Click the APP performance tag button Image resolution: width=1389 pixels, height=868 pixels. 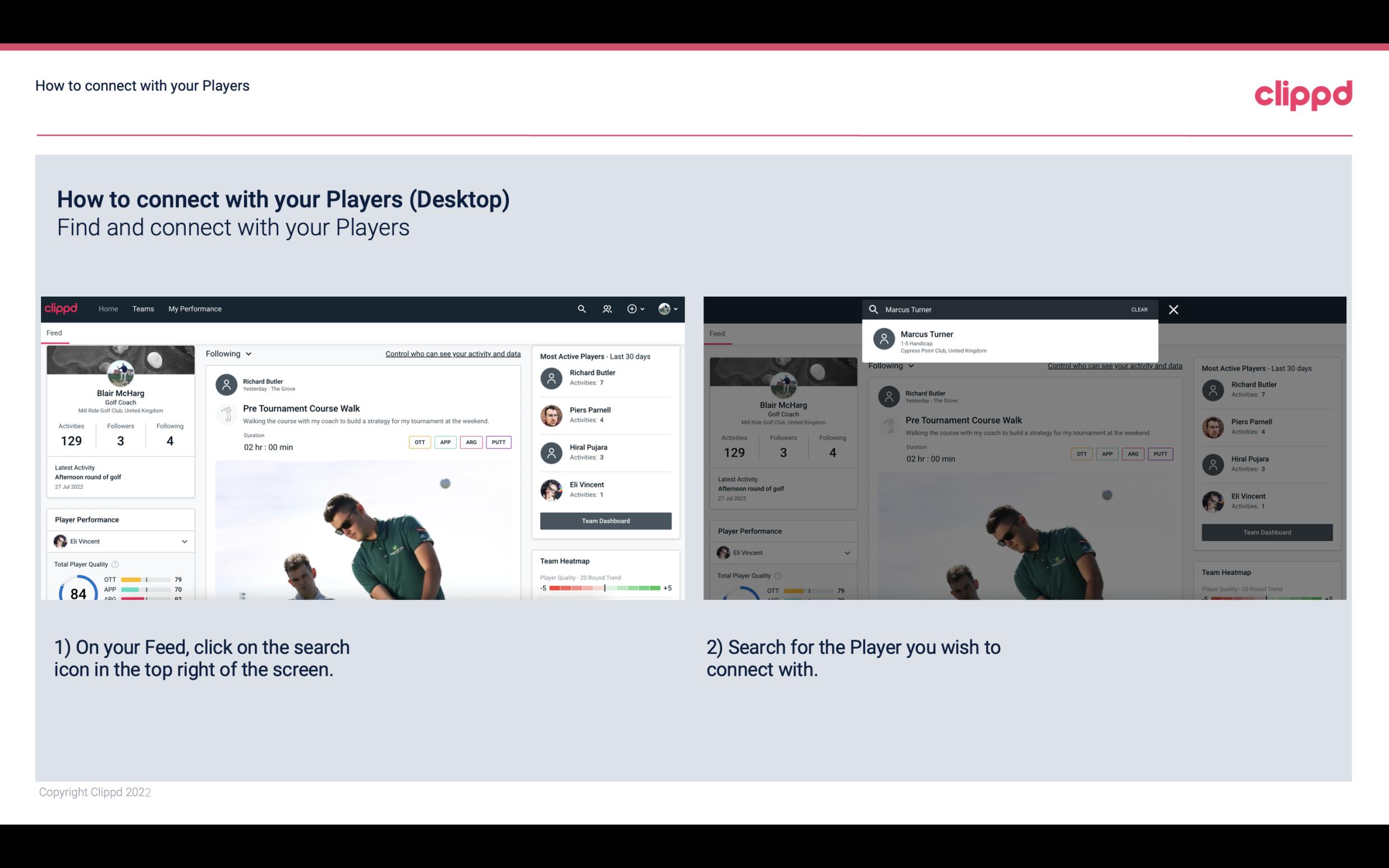[x=443, y=442]
